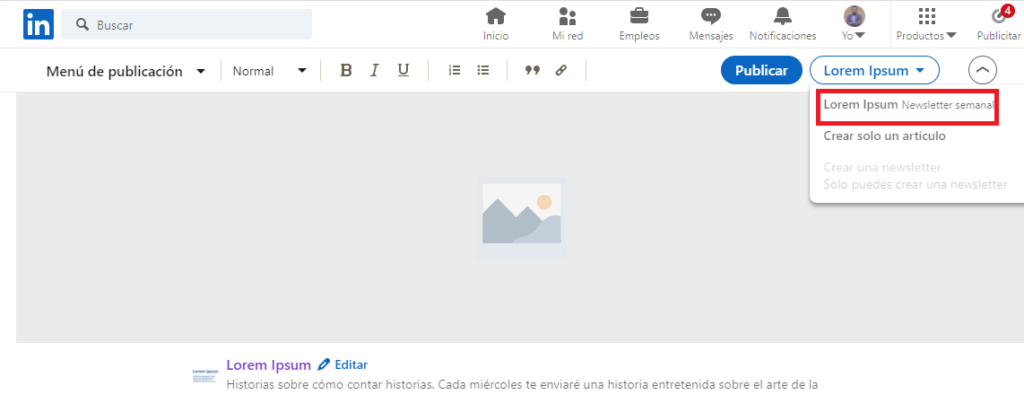Expand Menú de publicación dropdown
Screen dimensions: 1024x412
[x=126, y=71]
